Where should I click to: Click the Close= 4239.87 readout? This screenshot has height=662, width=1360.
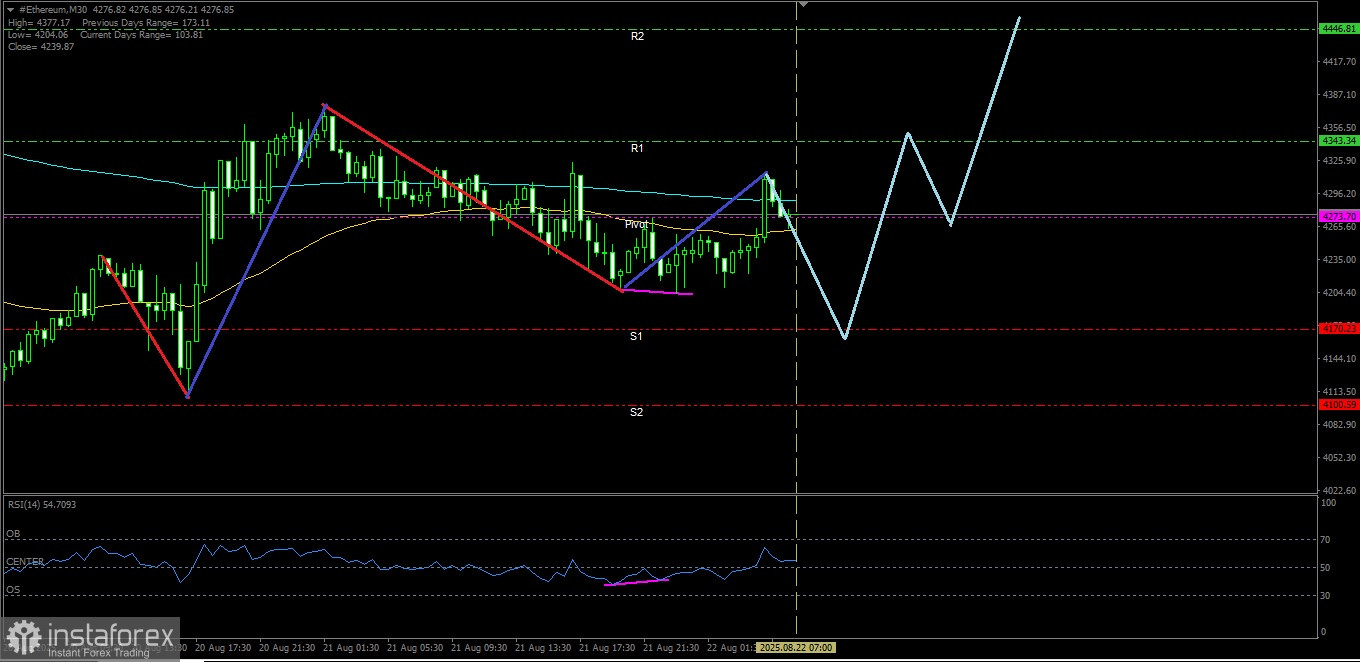(40, 47)
